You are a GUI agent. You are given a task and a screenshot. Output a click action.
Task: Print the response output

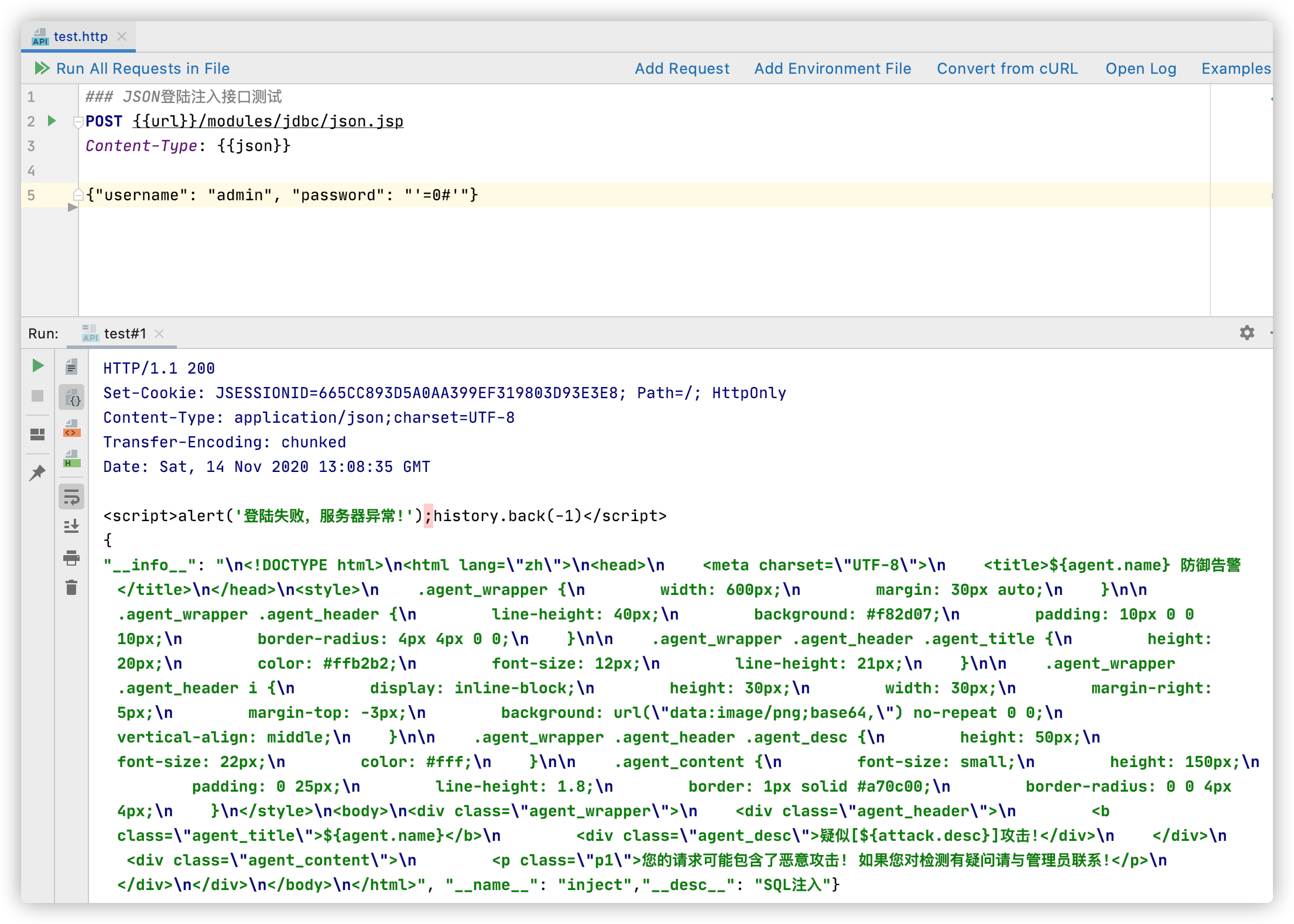[71, 557]
